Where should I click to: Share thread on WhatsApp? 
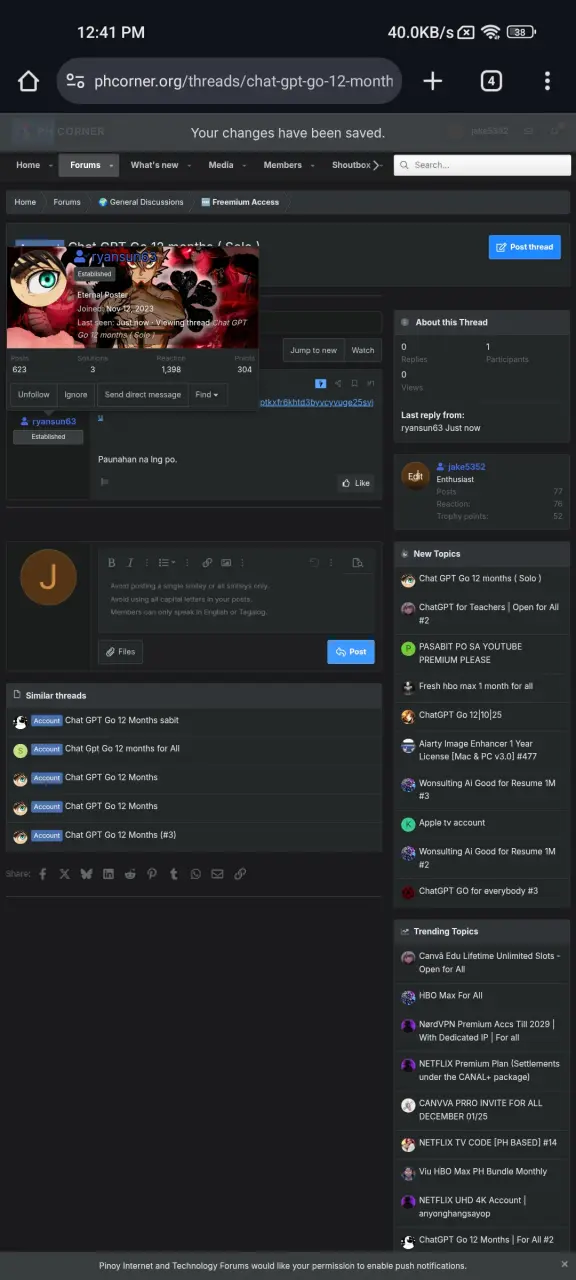tap(196, 874)
